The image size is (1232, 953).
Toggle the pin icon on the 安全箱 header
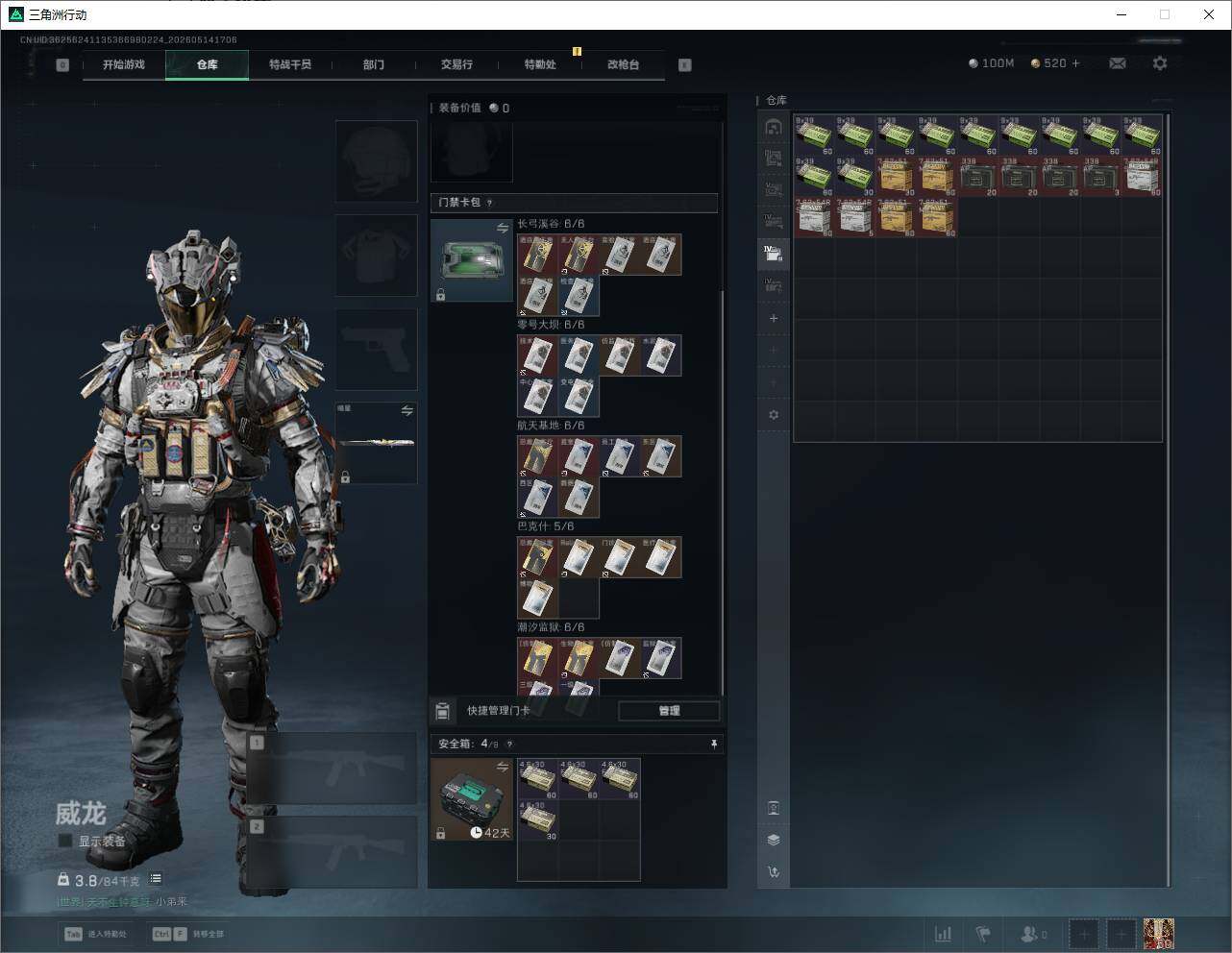[x=713, y=744]
